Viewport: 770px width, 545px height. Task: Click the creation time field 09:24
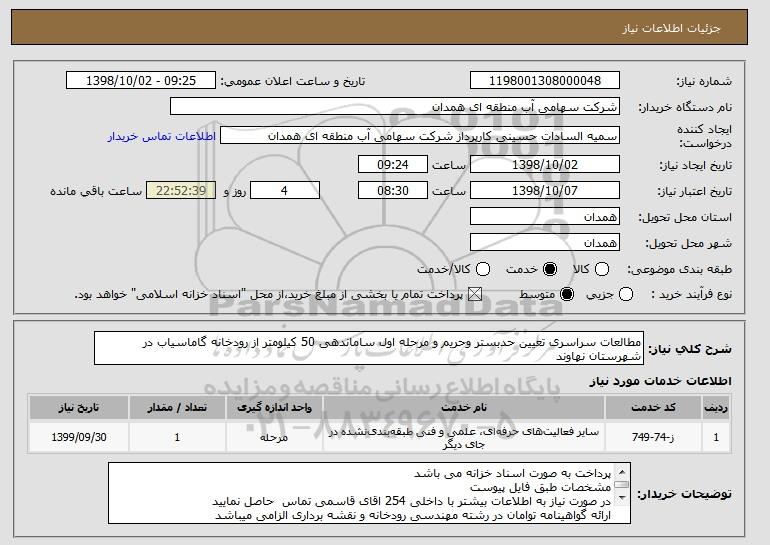(x=393, y=164)
